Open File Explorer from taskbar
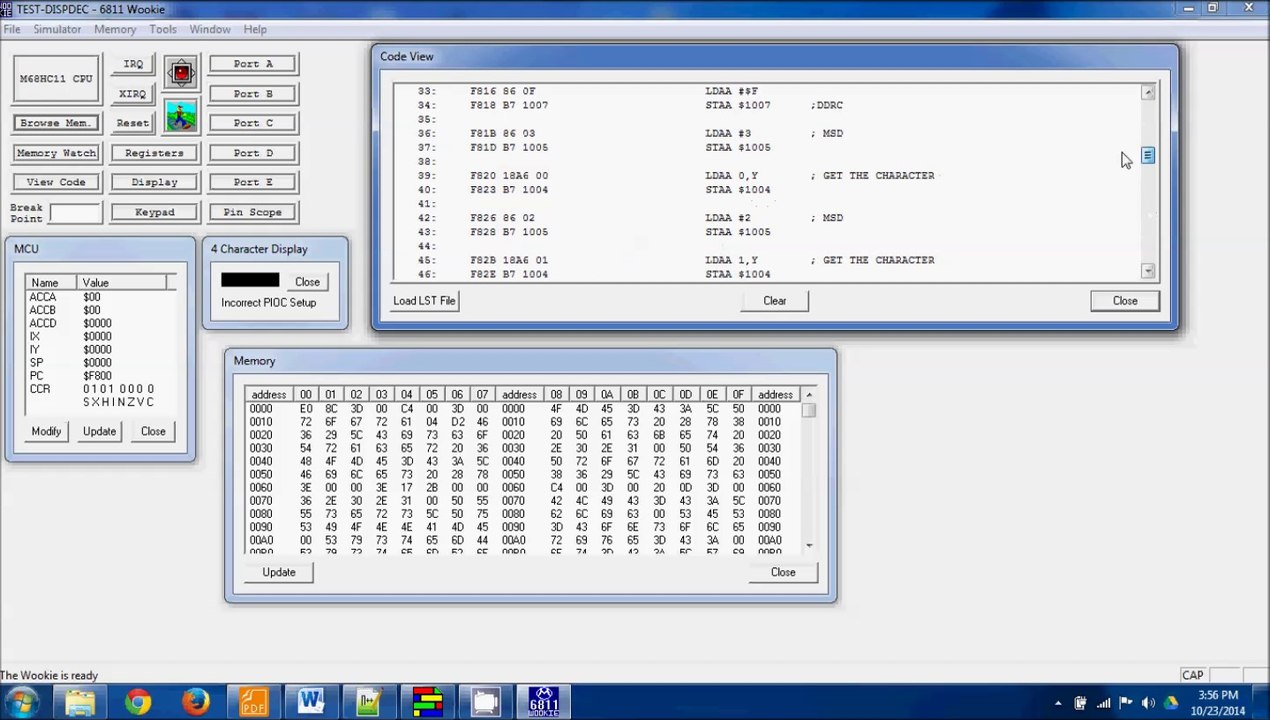The image size is (1270, 720). coord(80,702)
